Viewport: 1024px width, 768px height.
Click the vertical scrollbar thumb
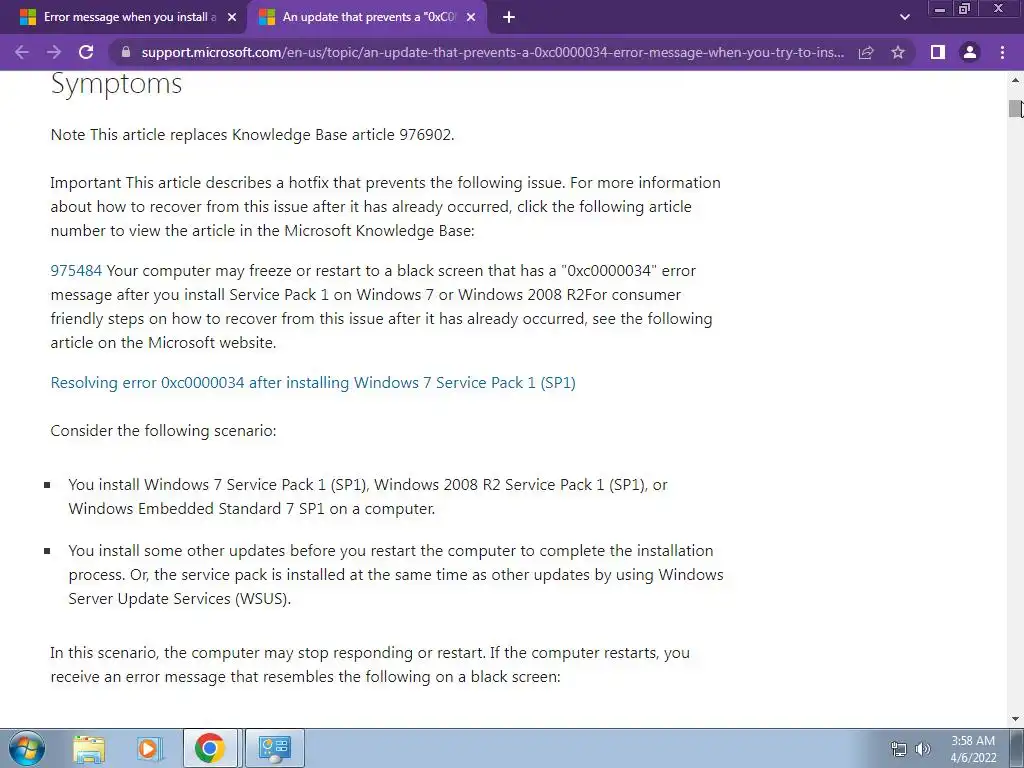click(x=1016, y=109)
